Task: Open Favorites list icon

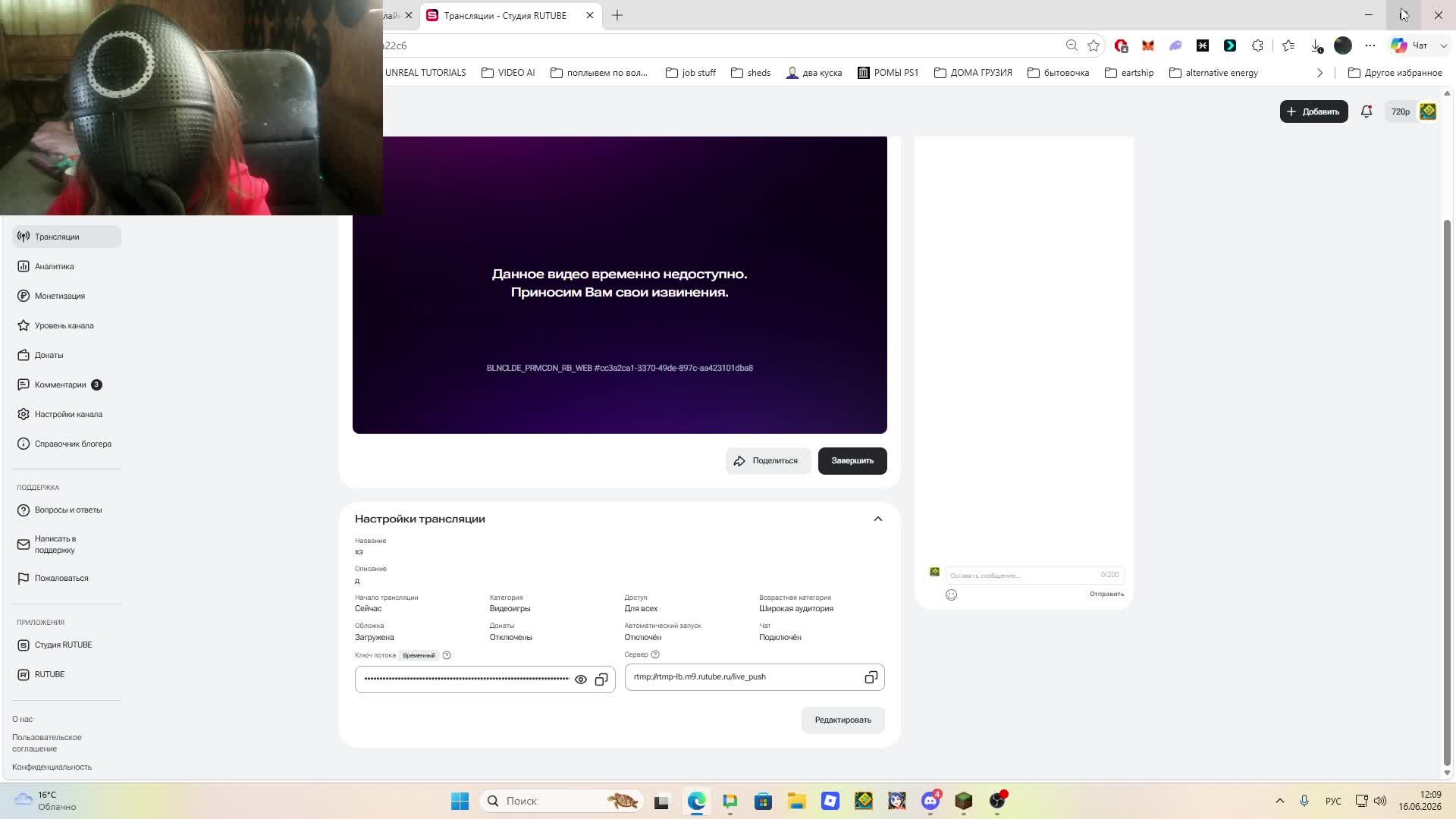Action: pos(1288,45)
